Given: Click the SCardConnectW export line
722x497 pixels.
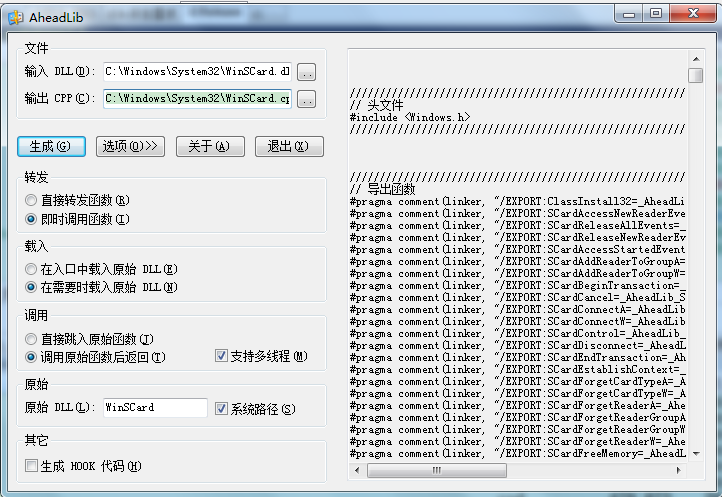Looking at the screenshot, I should click(x=518, y=321).
